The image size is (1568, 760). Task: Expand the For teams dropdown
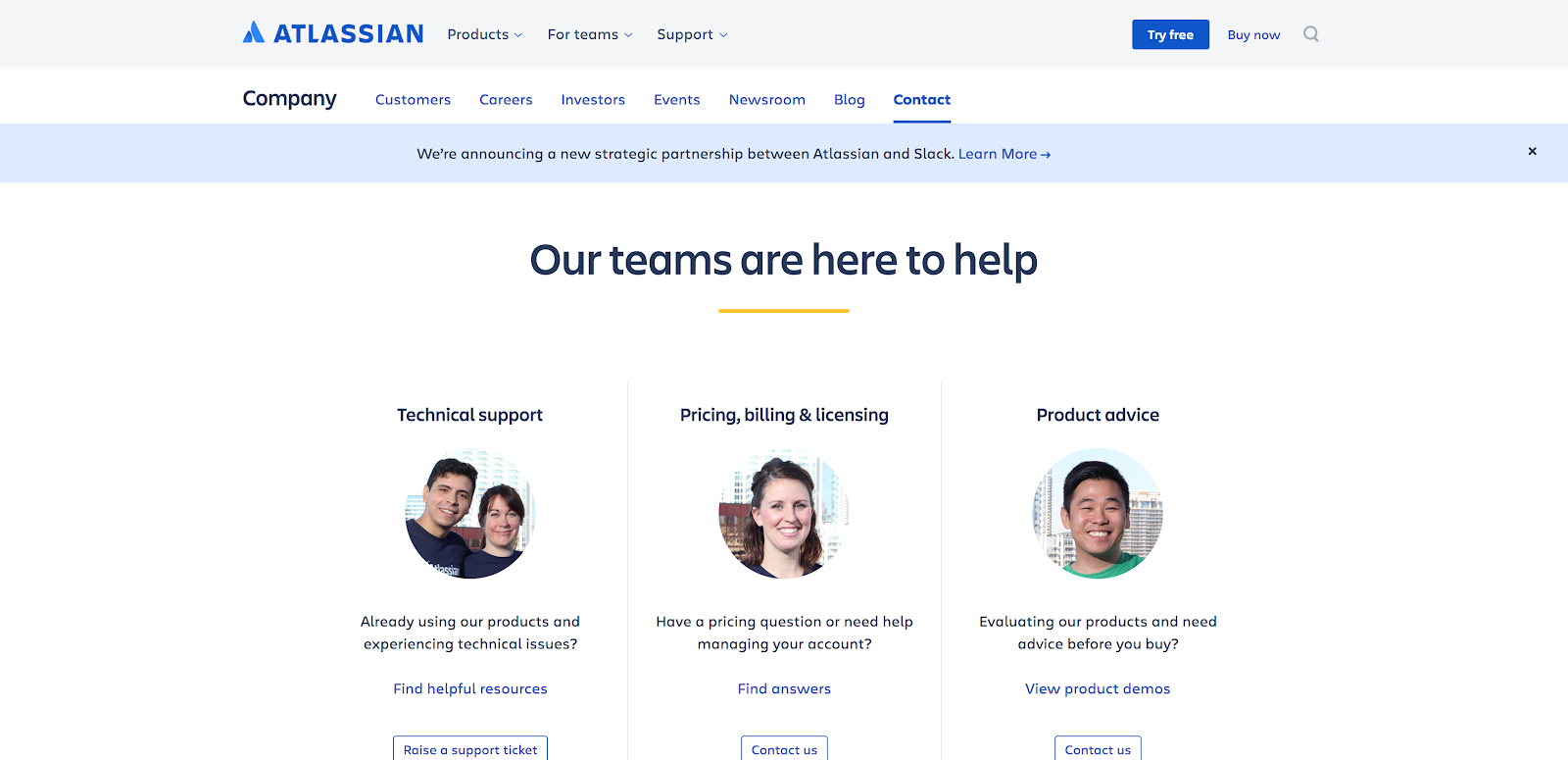tap(590, 34)
